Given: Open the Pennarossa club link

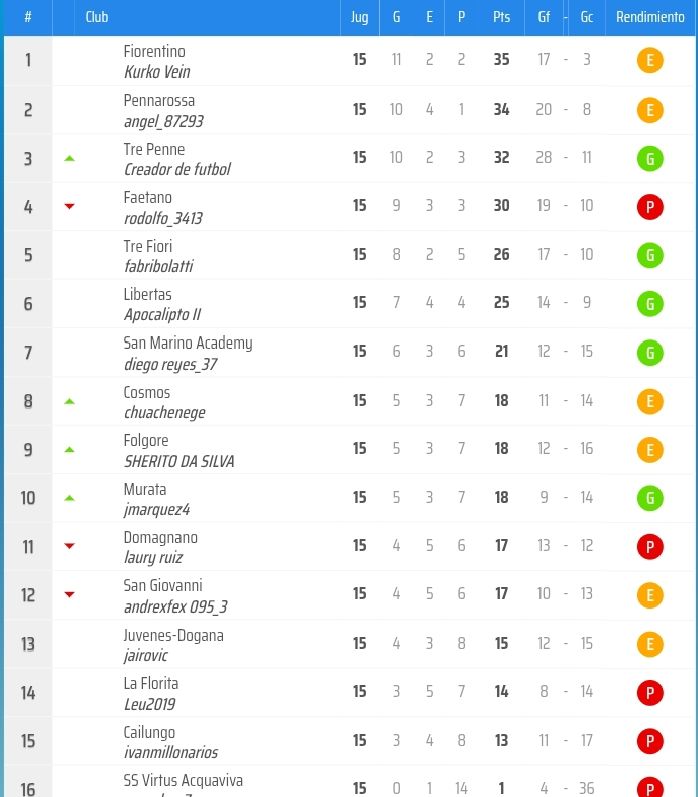Looking at the screenshot, I should [159, 100].
